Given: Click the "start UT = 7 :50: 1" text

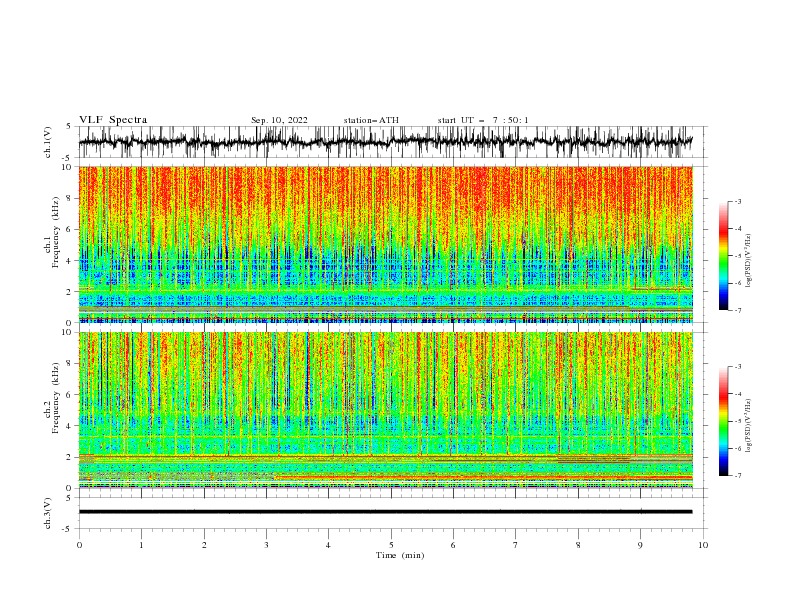Looking at the screenshot, I should click(483, 120).
